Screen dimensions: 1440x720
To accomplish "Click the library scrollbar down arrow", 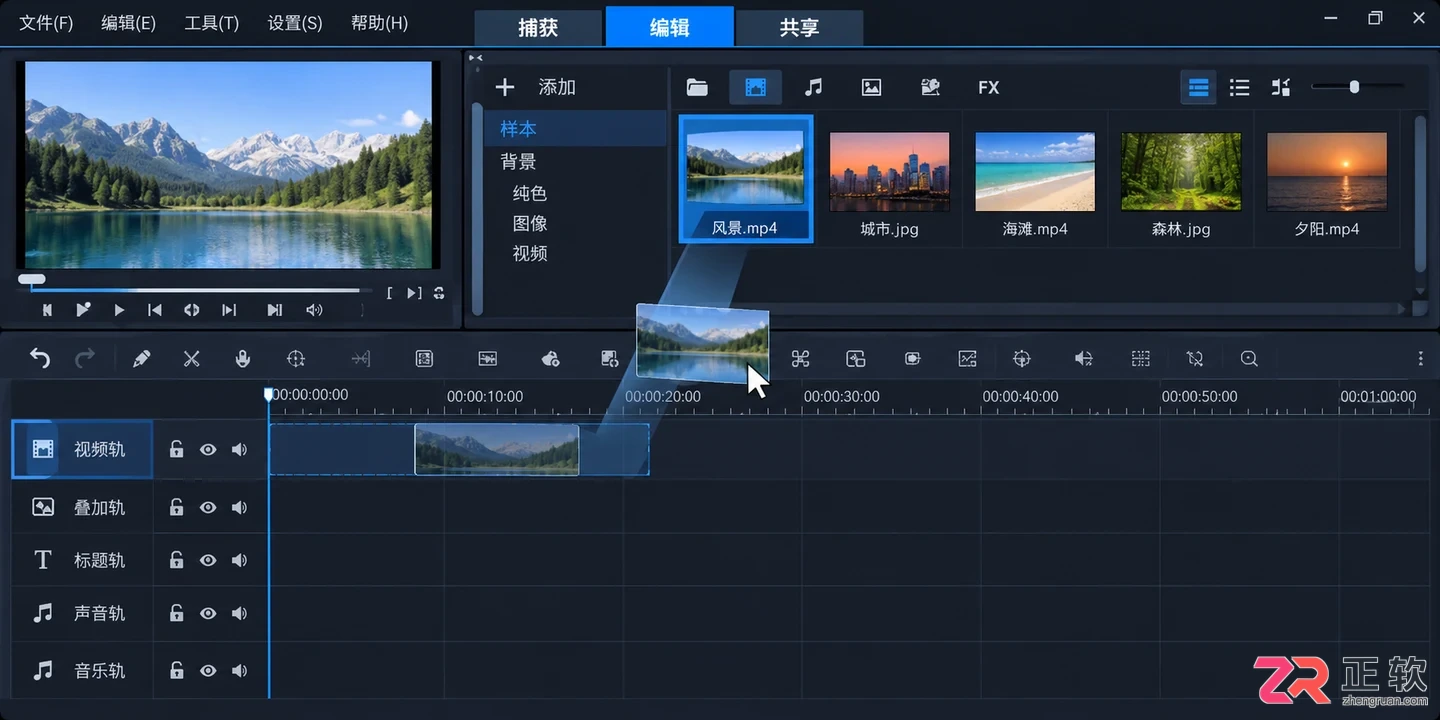I will click(x=1420, y=291).
